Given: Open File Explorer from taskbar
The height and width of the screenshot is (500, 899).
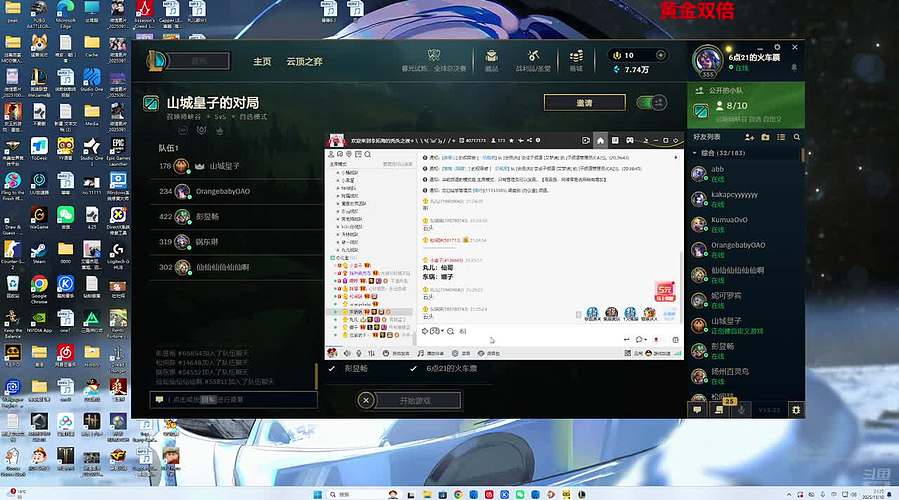Looking at the screenshot, I should [427, 494].
